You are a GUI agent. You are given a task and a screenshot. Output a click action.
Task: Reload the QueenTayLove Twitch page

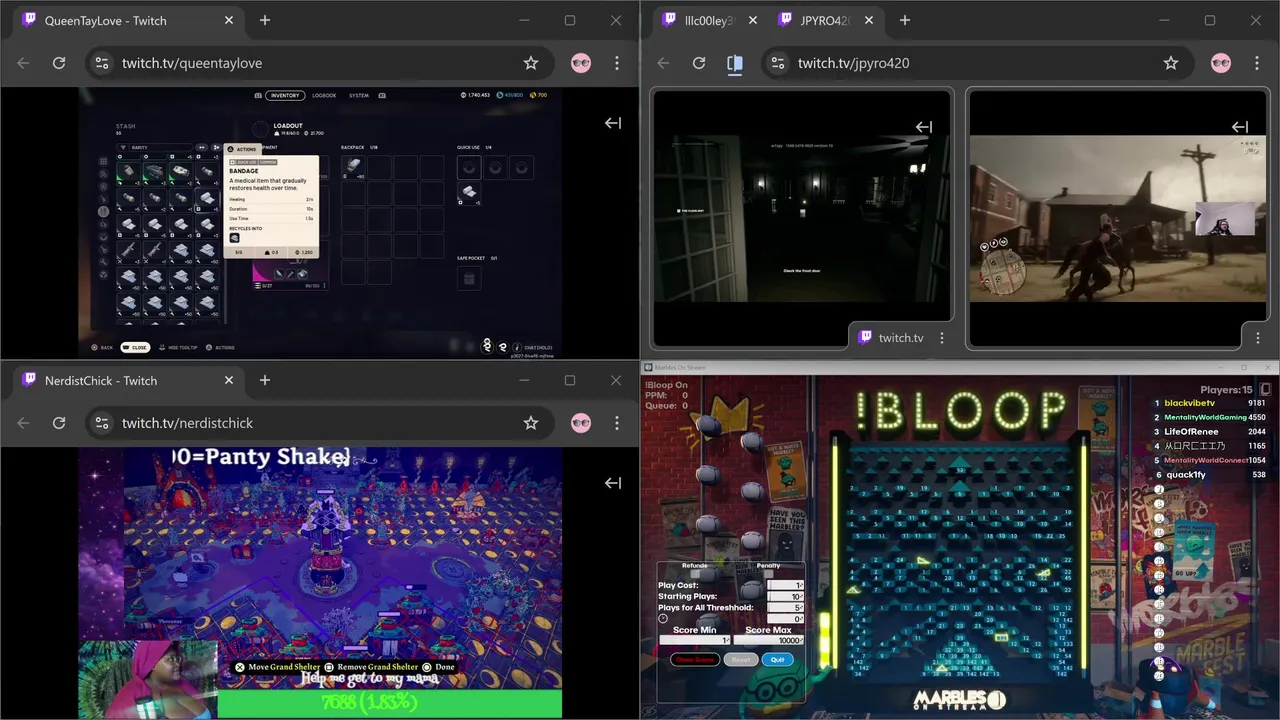tap(59, 63)
